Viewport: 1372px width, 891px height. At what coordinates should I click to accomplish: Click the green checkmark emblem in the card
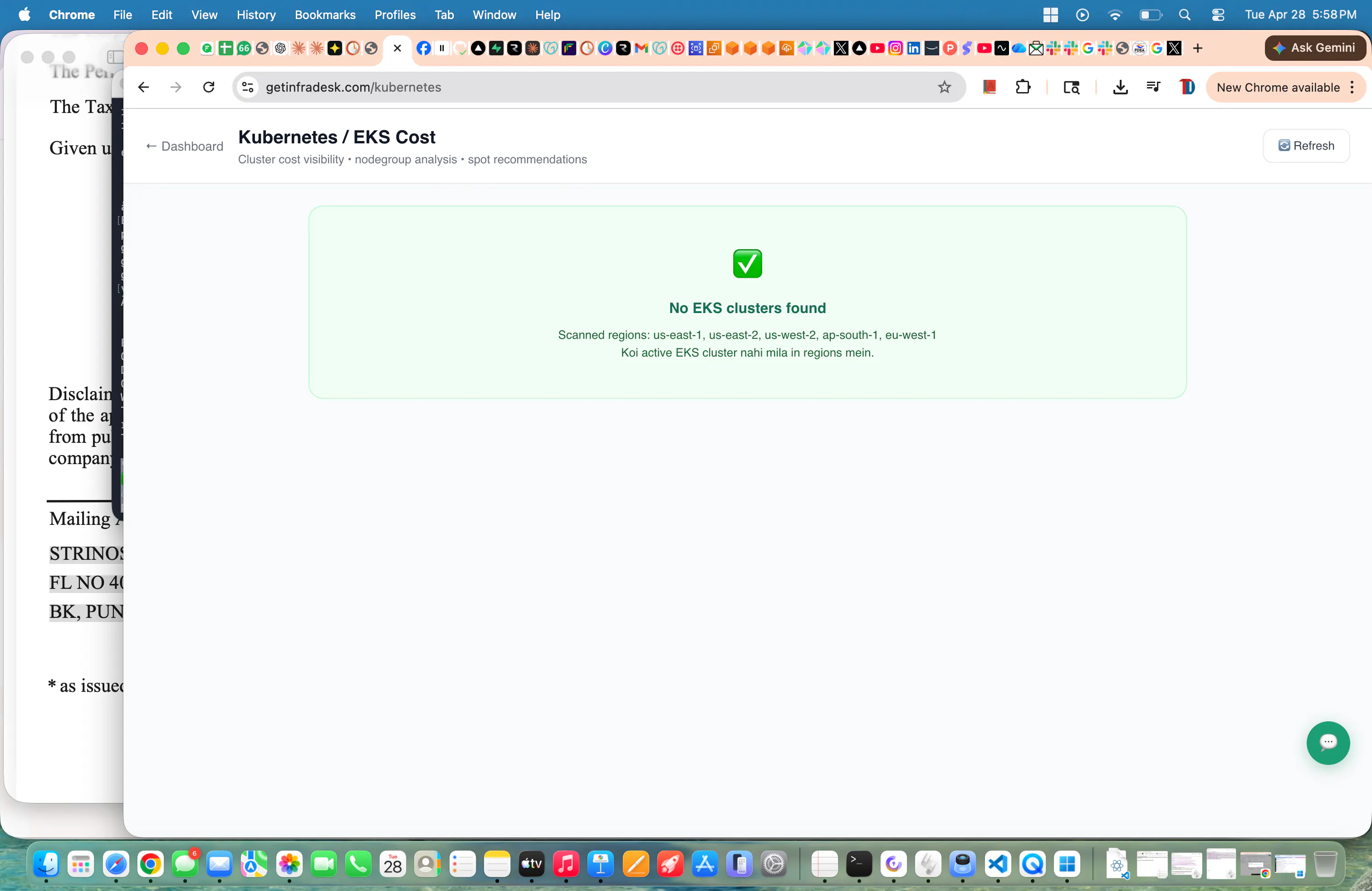(747, 264)
